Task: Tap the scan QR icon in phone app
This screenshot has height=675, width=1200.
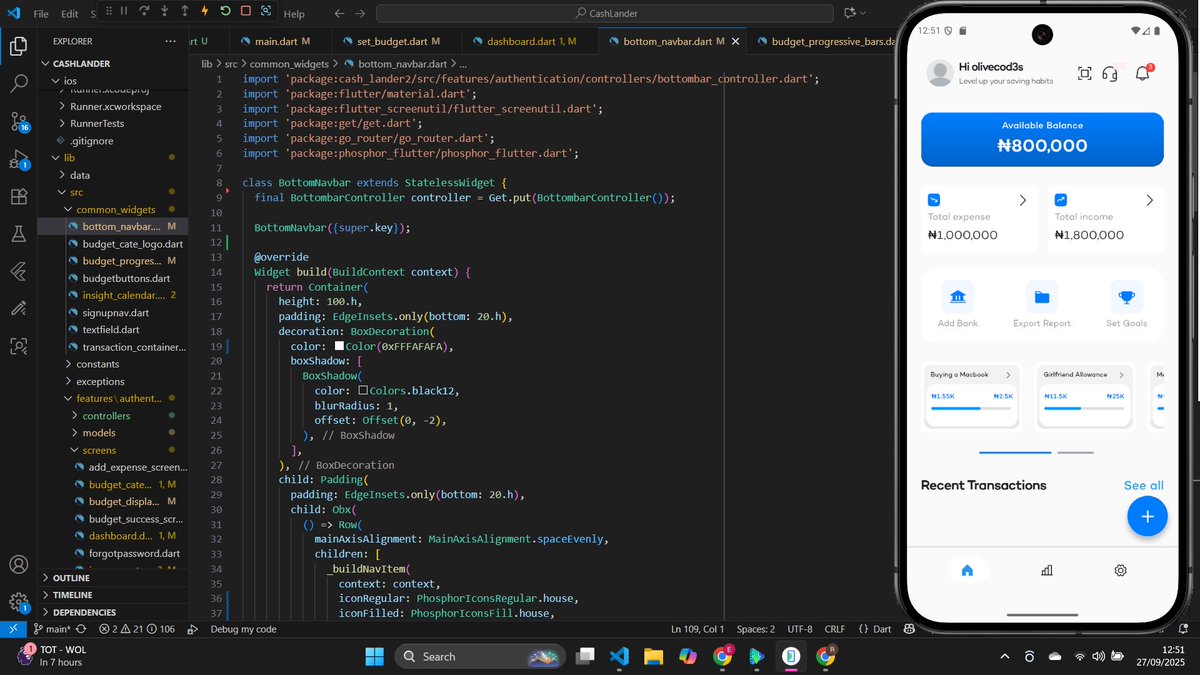Action: [1084, 73]
